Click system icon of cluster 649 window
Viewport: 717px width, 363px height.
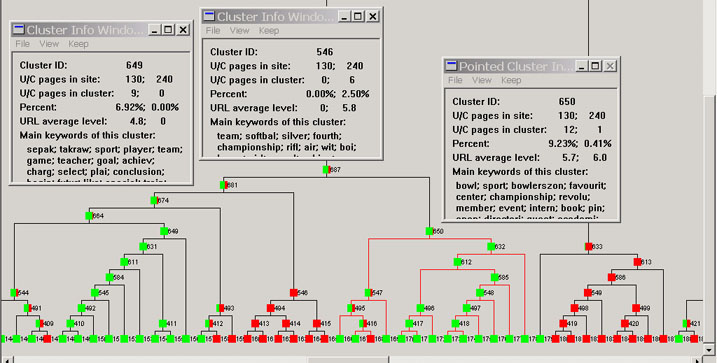(x=19, y=30)
